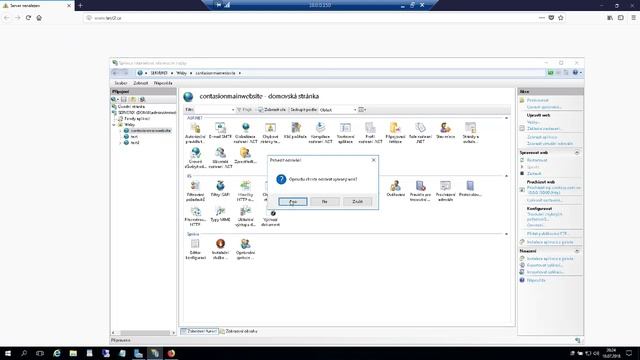
Task: Open the Protokolování icon
Action: tap(470, 189)
